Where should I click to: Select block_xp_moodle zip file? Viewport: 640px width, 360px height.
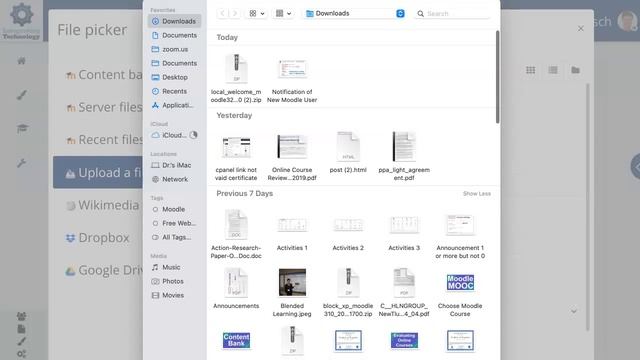click(348, 292)
